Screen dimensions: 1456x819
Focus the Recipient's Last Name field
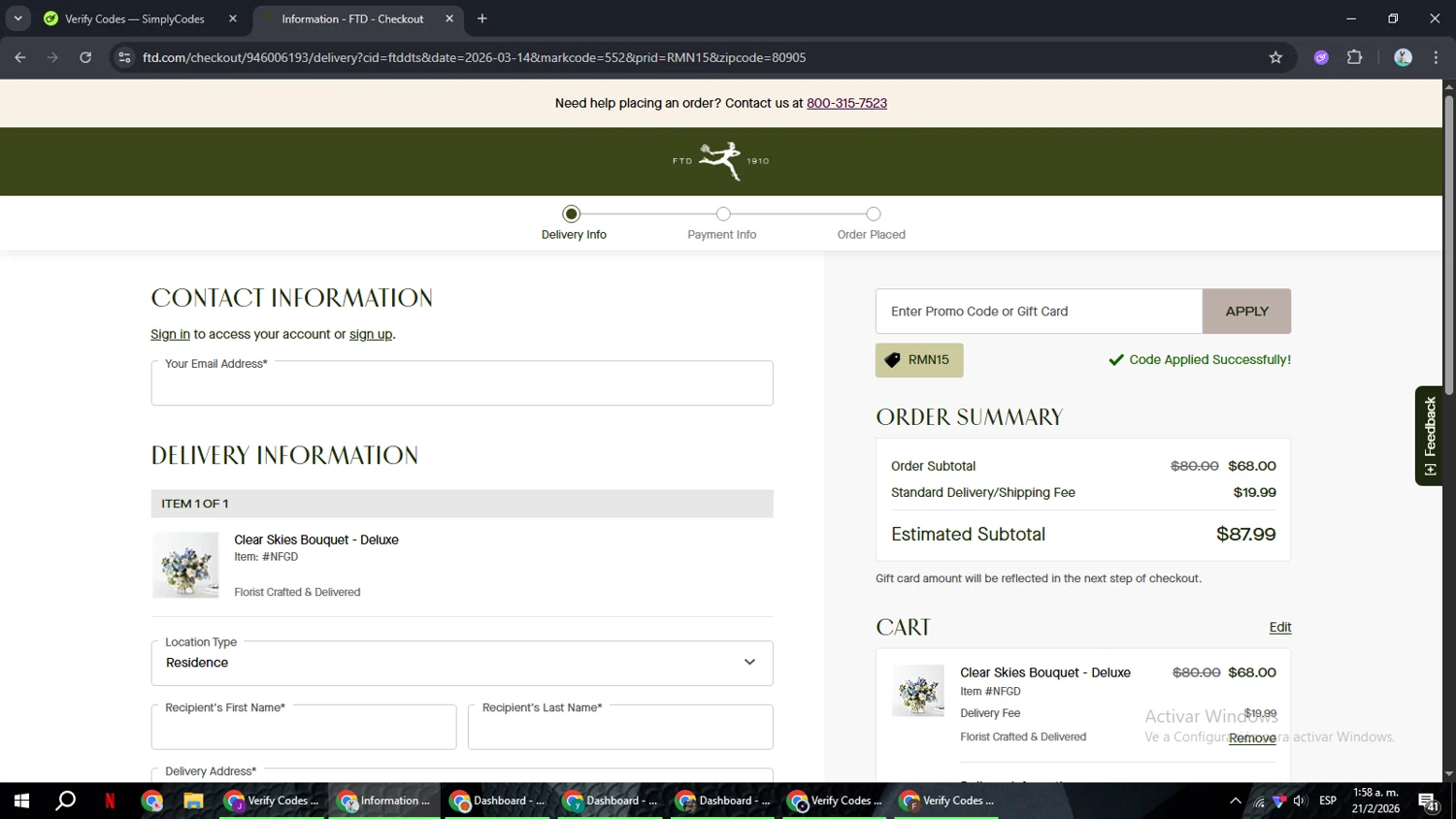tap(620, 727)
